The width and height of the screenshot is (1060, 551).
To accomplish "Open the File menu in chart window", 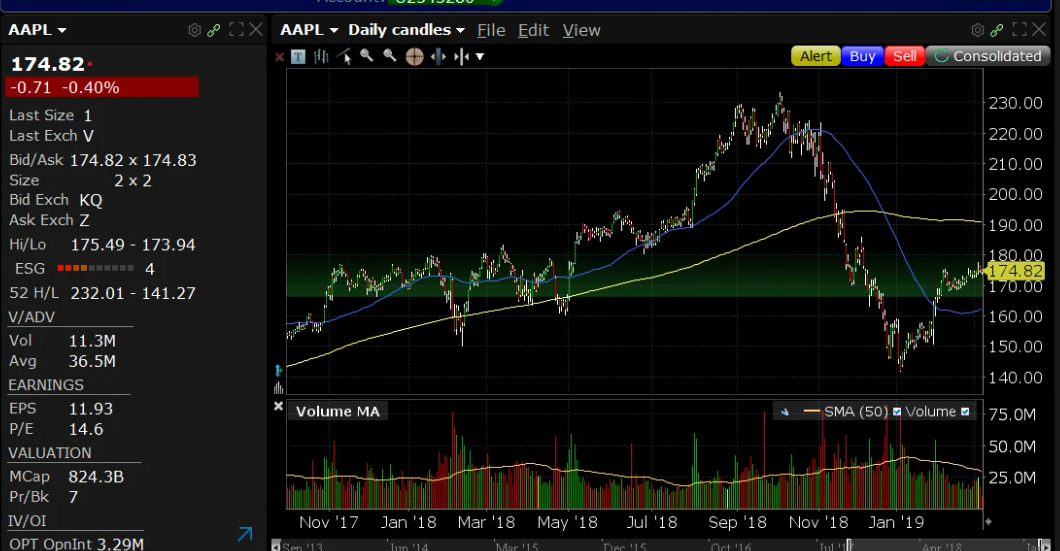I will pos(491,30).
